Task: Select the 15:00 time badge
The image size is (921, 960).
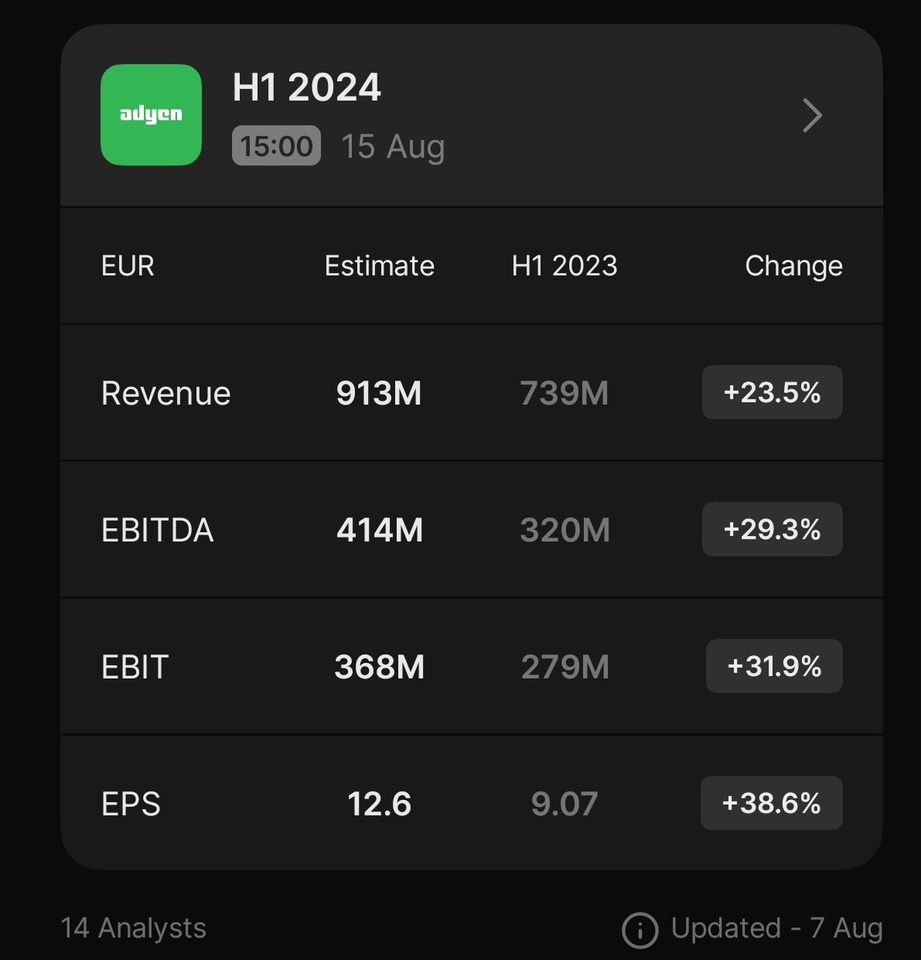Action: (x=276, y=146)
